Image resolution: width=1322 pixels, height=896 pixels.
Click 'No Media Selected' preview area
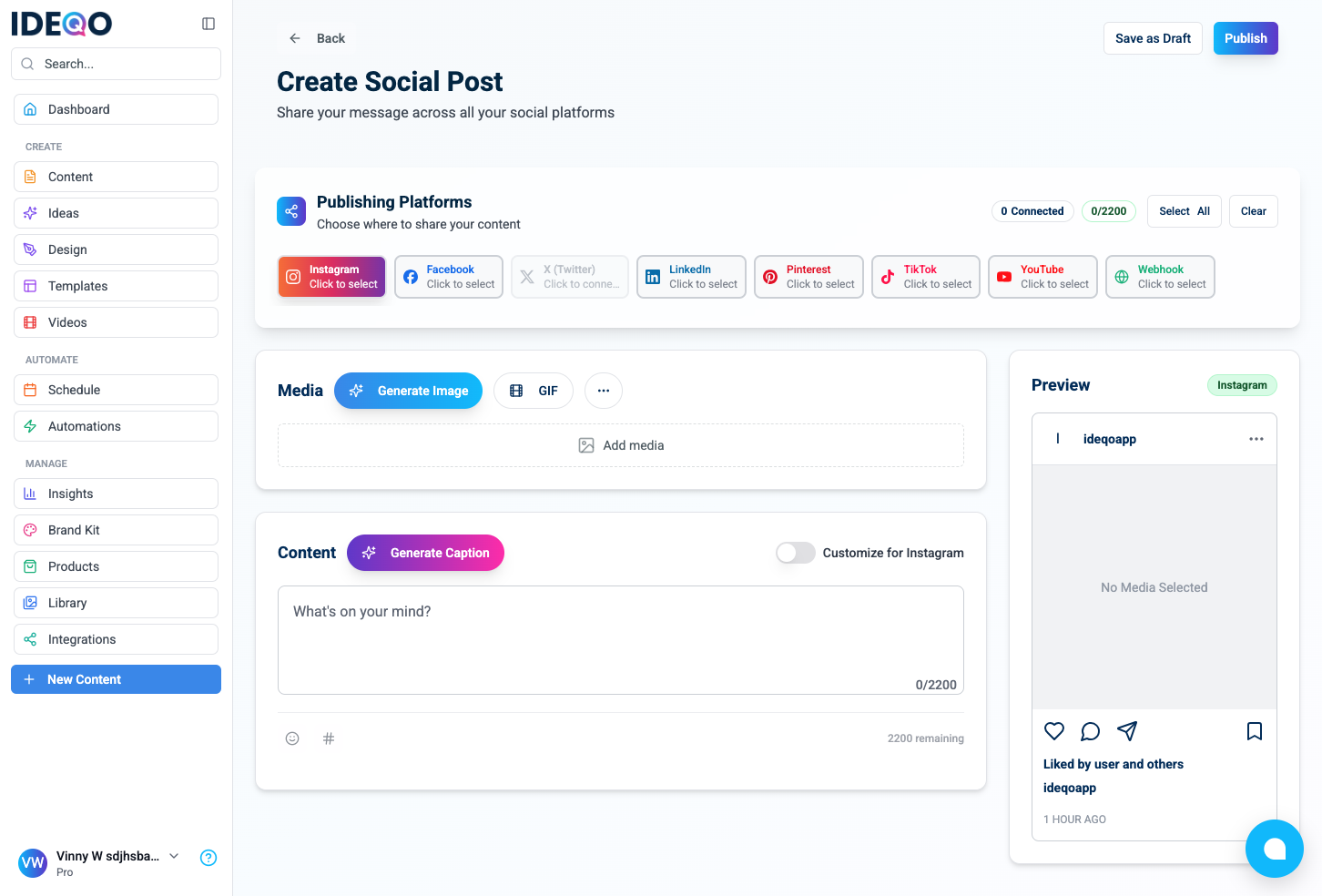(x=1154, y=587)
